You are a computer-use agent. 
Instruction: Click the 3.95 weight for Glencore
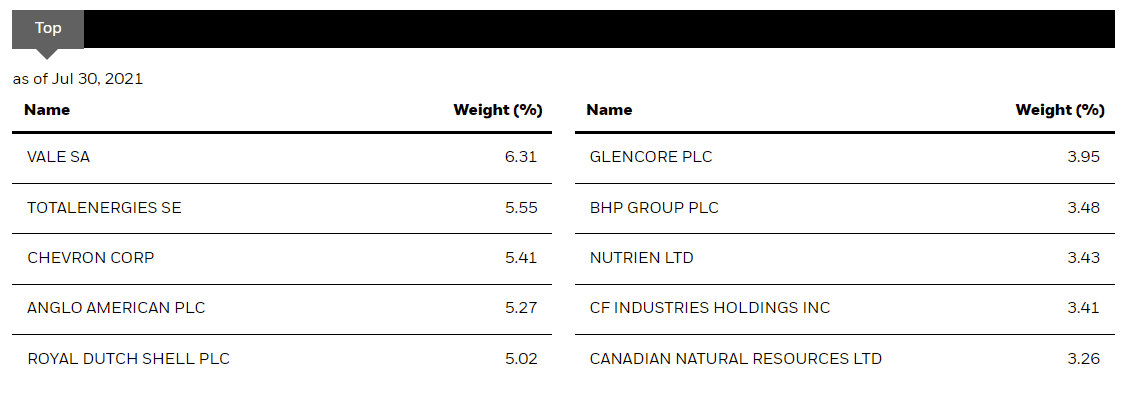(1083, 157)
